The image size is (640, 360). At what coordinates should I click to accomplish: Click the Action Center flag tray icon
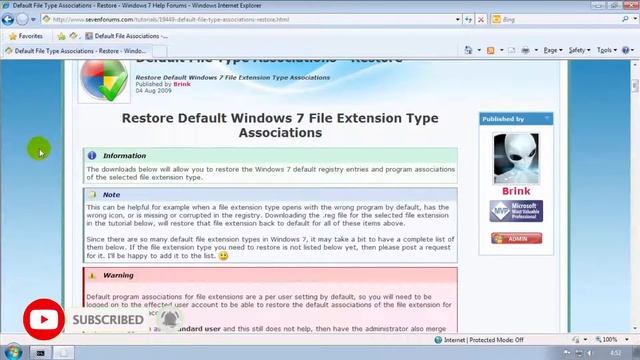(567, 353)
